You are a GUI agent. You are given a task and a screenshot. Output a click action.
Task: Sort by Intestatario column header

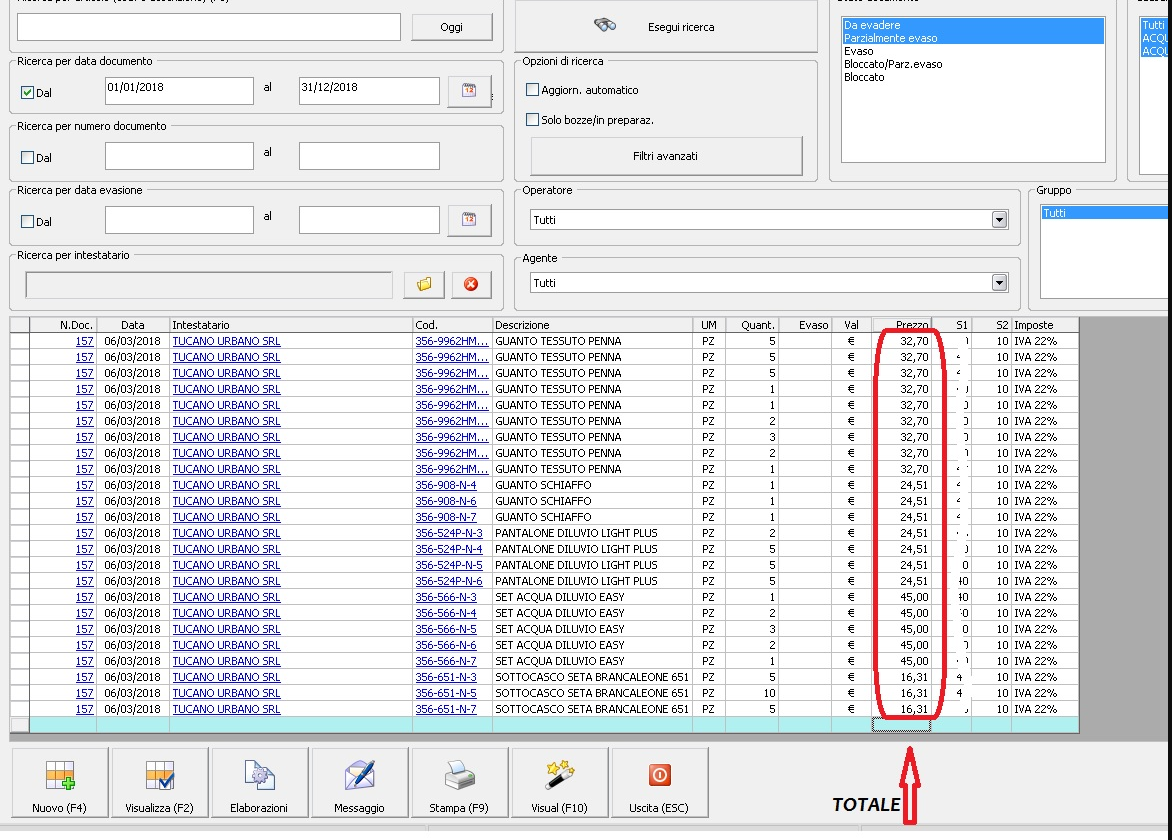pos(292,325)
